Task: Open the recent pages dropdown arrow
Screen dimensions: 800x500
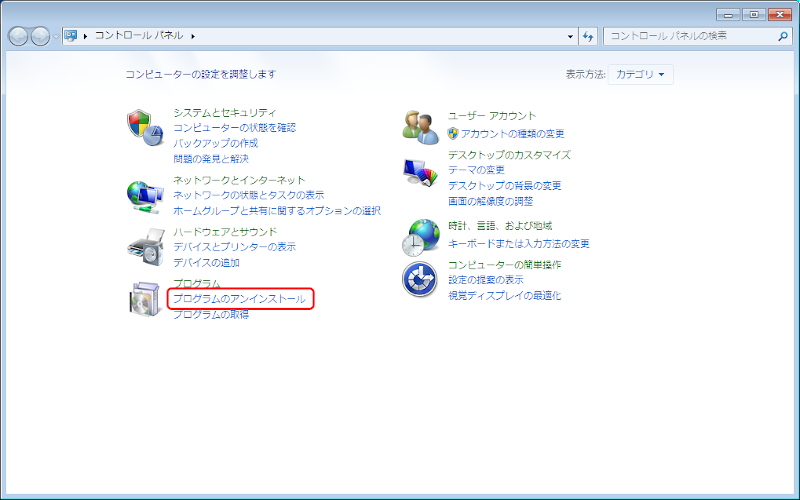Action: point(56,37)
